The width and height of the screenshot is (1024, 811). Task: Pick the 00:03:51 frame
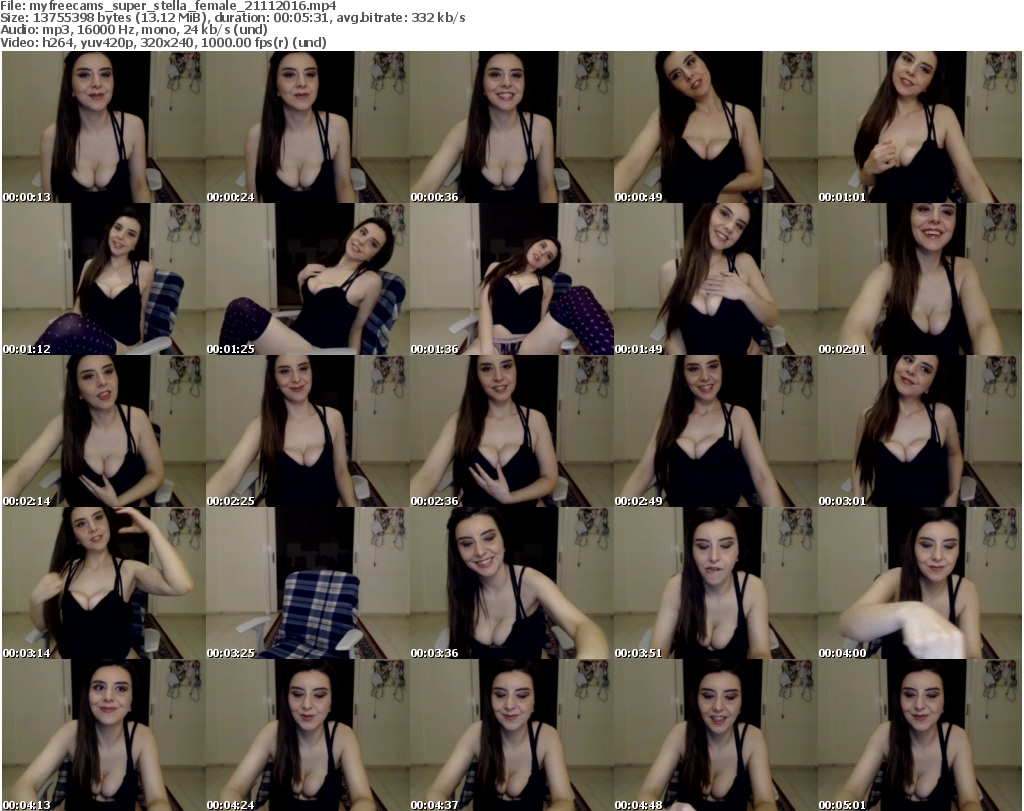716,583
